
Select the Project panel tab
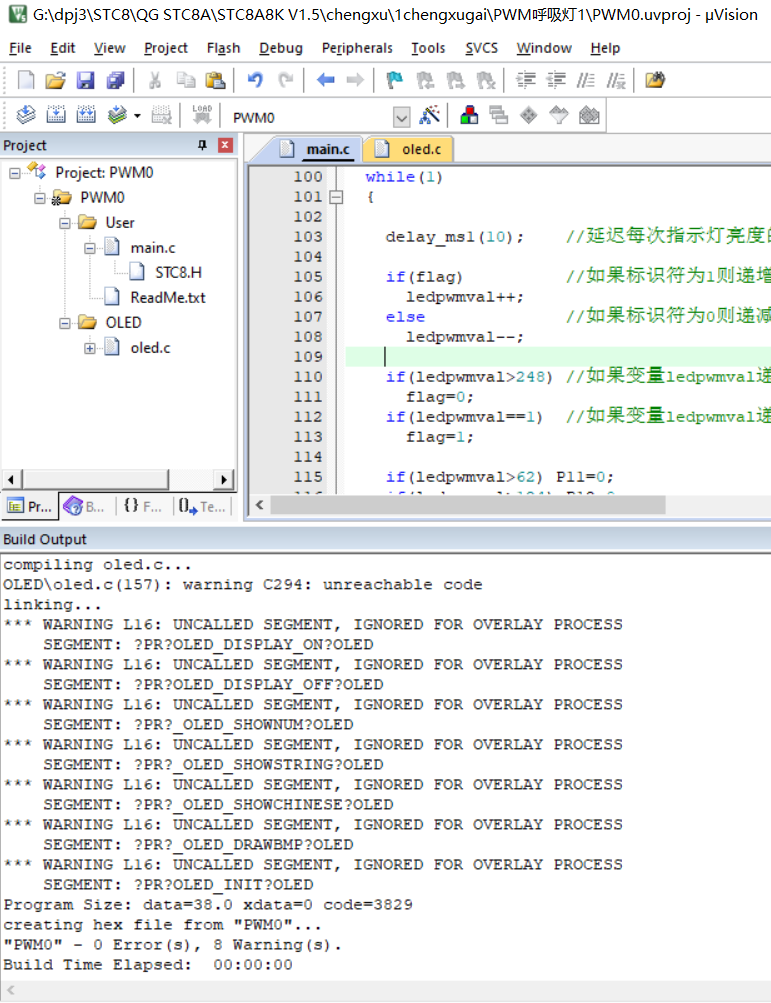point(29,507)
